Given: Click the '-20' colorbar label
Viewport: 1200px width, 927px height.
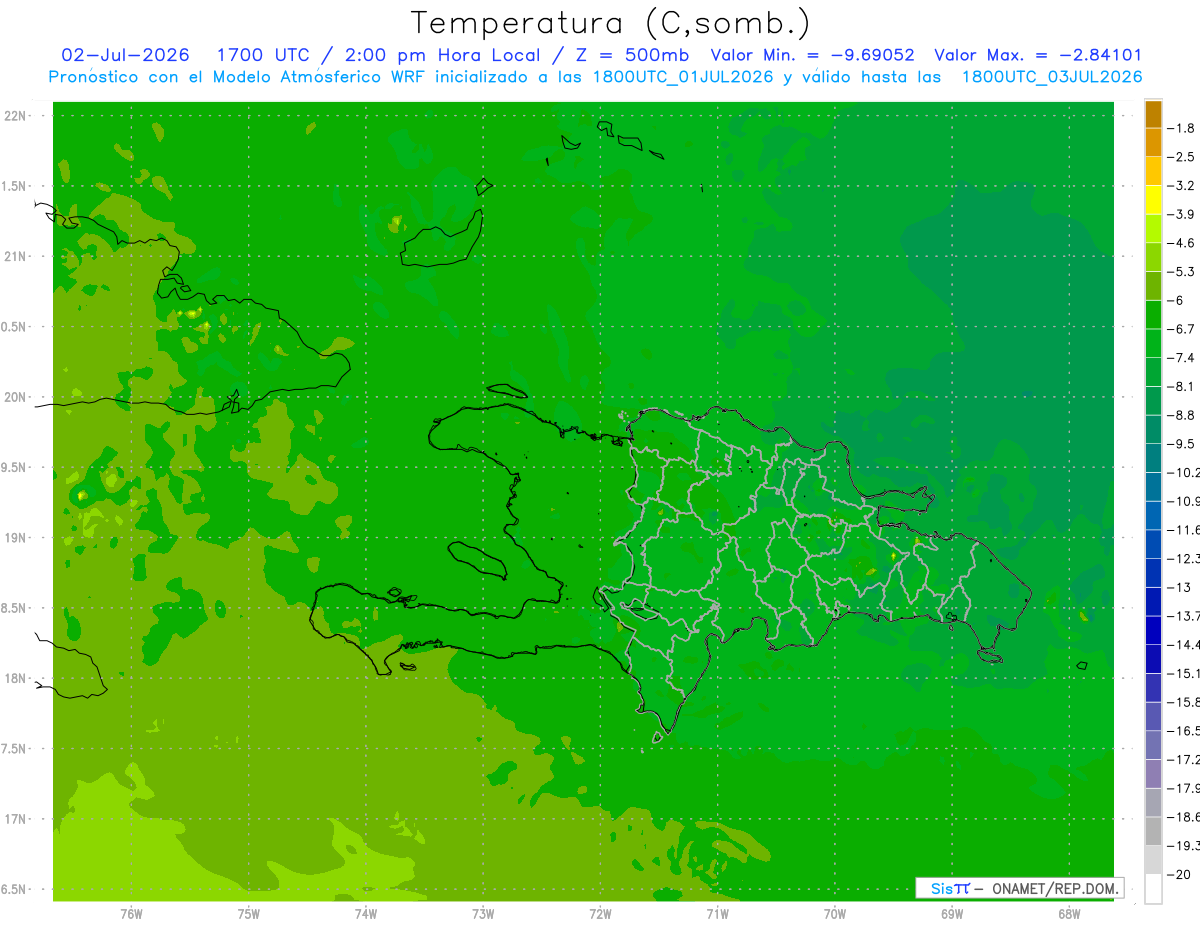Looking at the screenshot, I should tap(1179, 874).
